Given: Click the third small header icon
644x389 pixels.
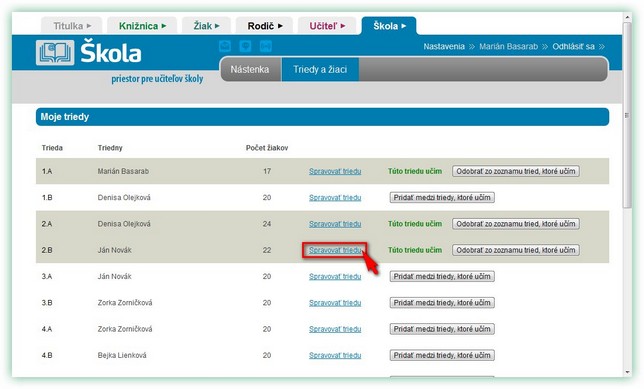Looking at the screenshot, I should pos(266,46).
